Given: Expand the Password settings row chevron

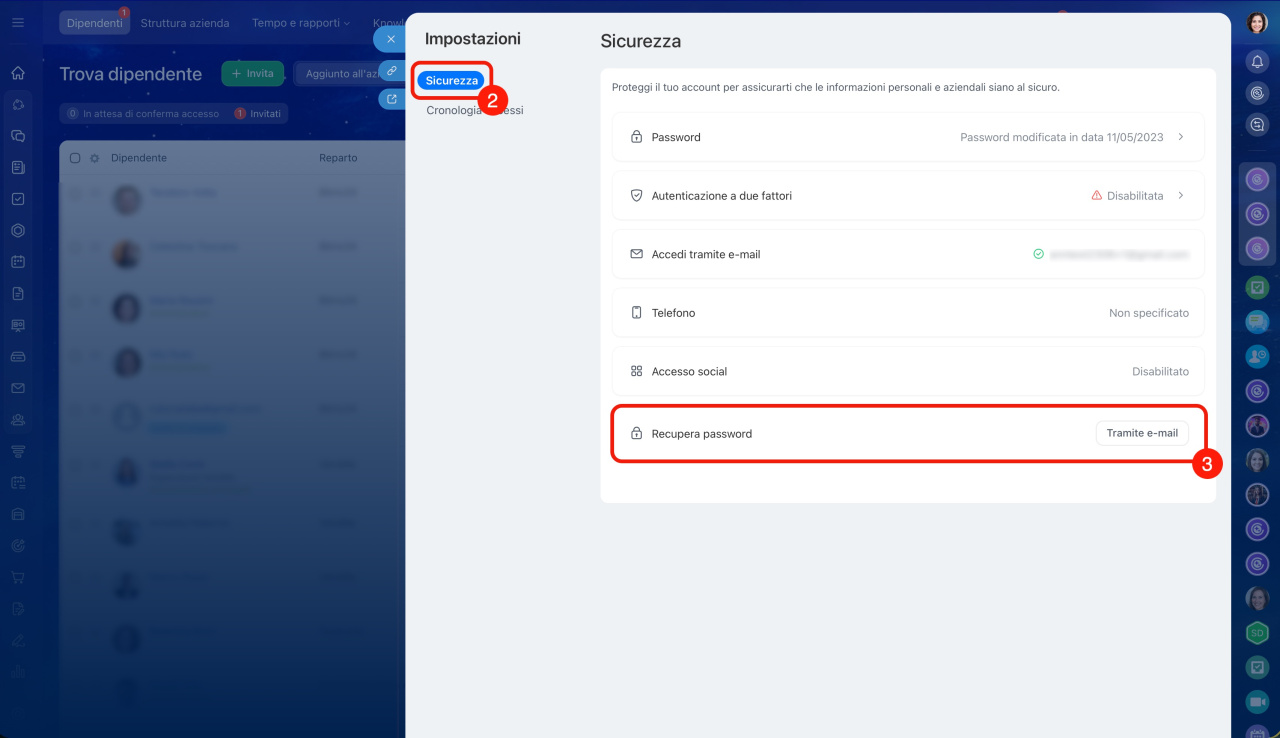Looking at the screenshot, I should (1181, 137).
